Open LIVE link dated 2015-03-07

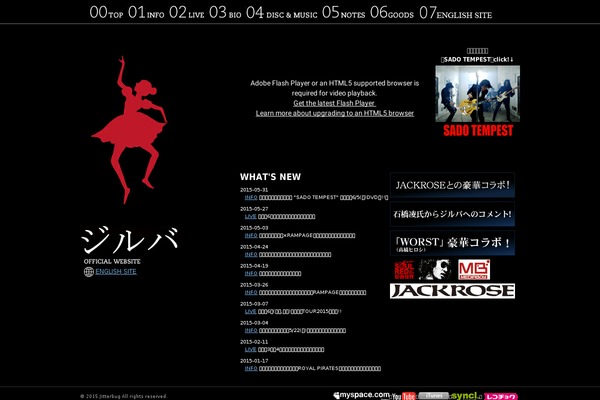[251, 311]
